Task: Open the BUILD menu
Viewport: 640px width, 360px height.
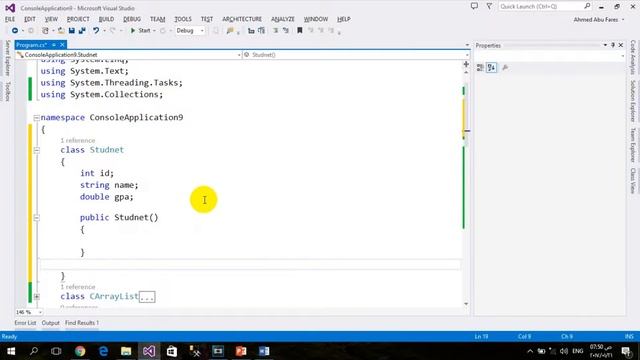Action: pos(106,19)
